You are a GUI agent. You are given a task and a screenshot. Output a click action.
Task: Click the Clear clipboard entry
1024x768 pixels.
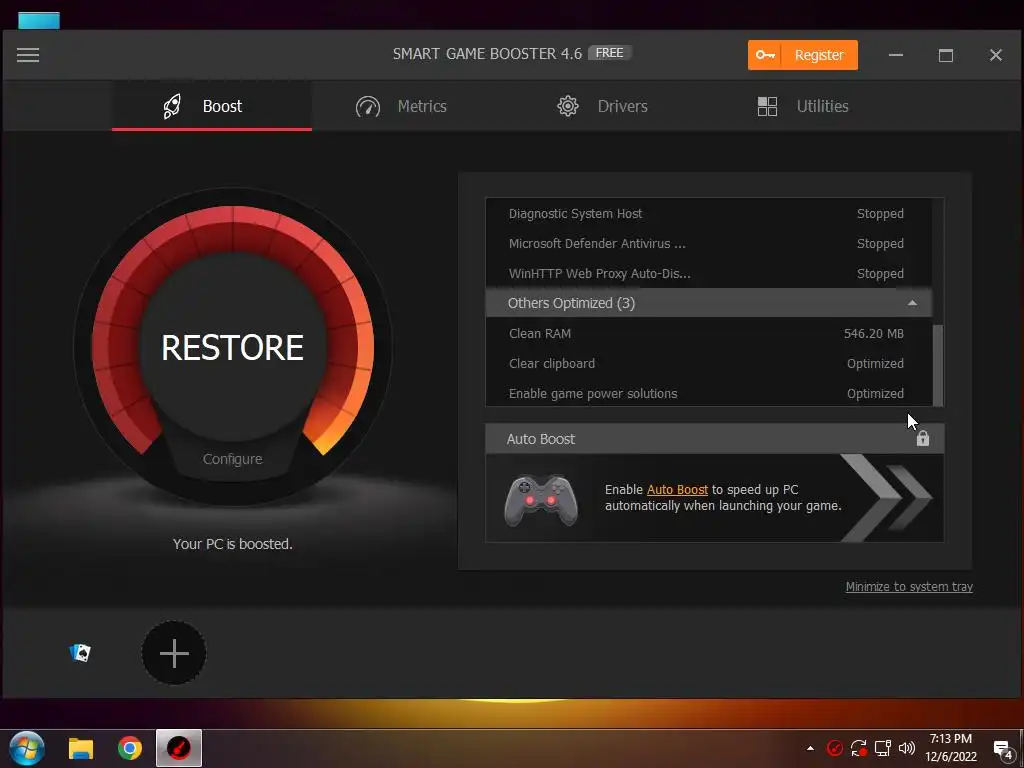709,364
